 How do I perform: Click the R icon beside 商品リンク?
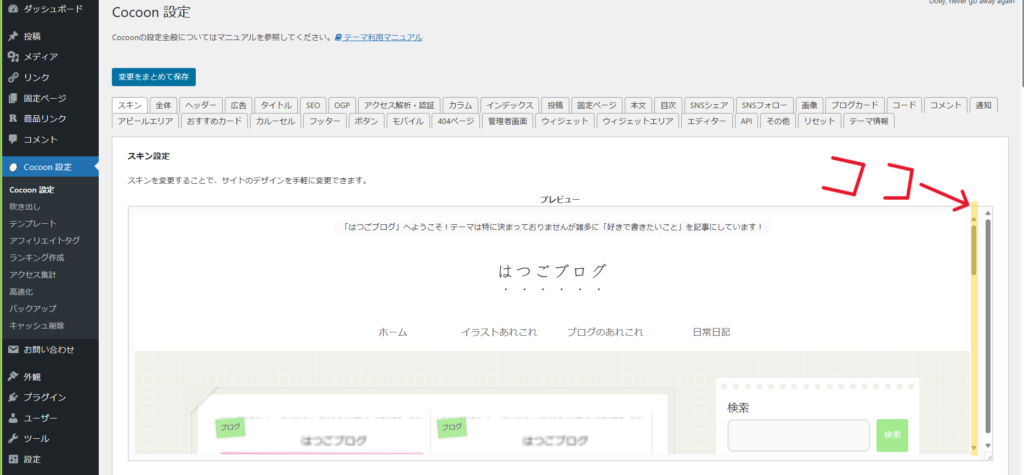(13, 119)
